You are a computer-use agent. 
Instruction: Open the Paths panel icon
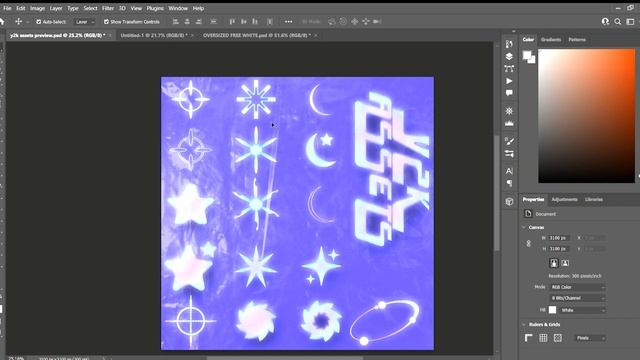(x=509, y=69)
